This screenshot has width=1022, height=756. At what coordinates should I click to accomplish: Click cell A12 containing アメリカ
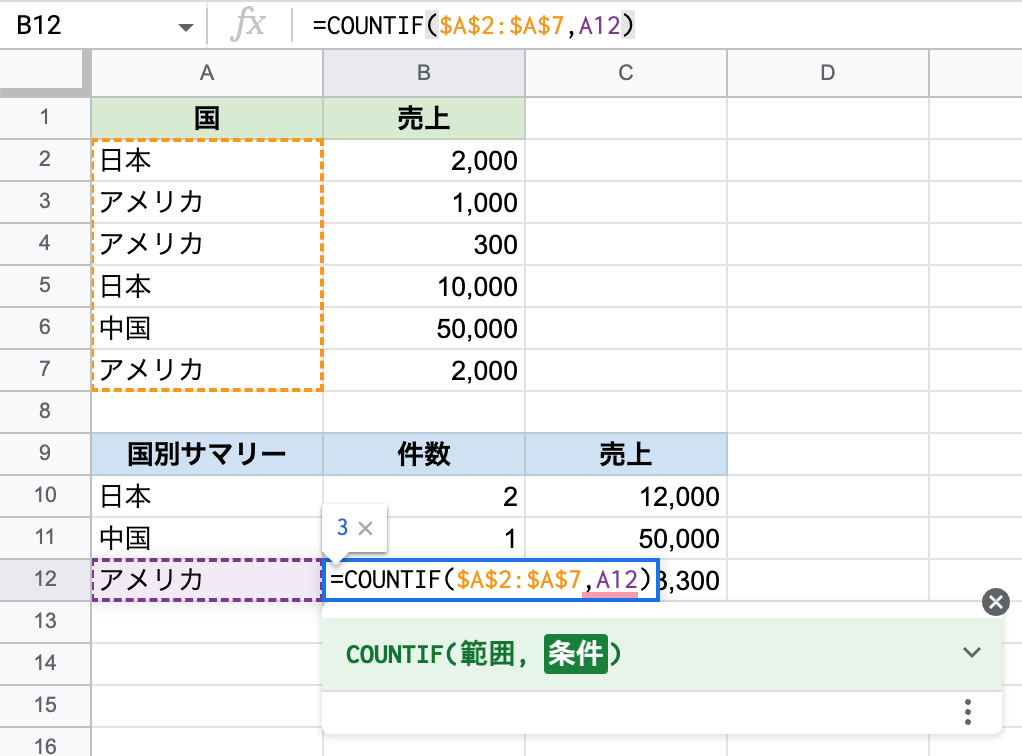[x=207, y=580]
